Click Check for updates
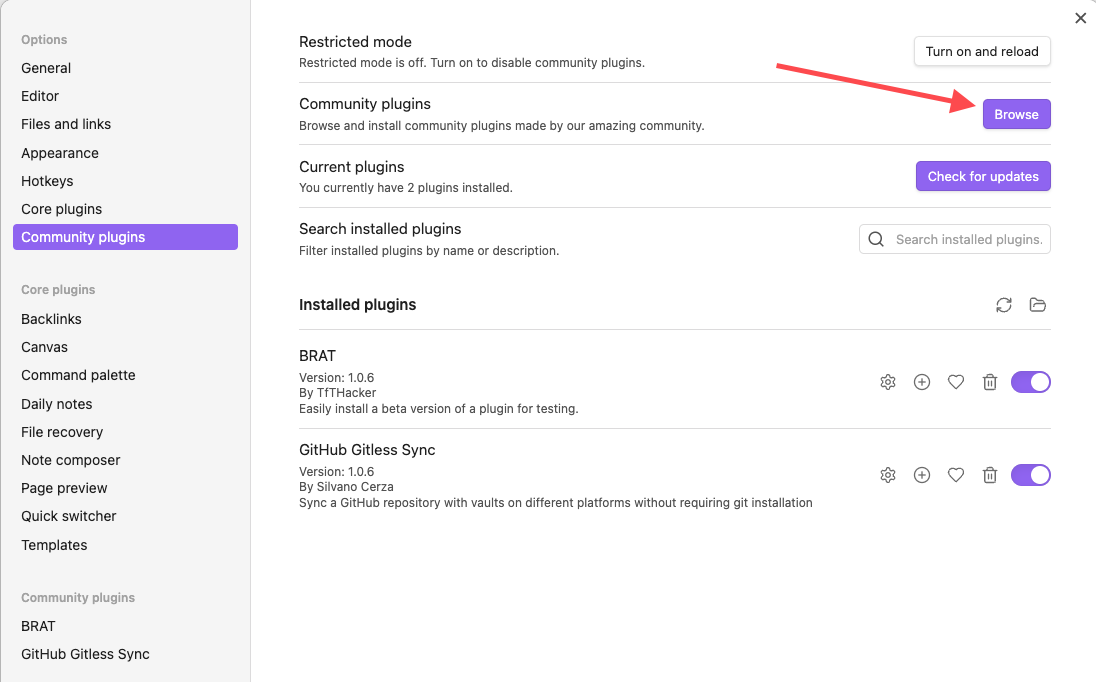 click(x=983, y=176)
